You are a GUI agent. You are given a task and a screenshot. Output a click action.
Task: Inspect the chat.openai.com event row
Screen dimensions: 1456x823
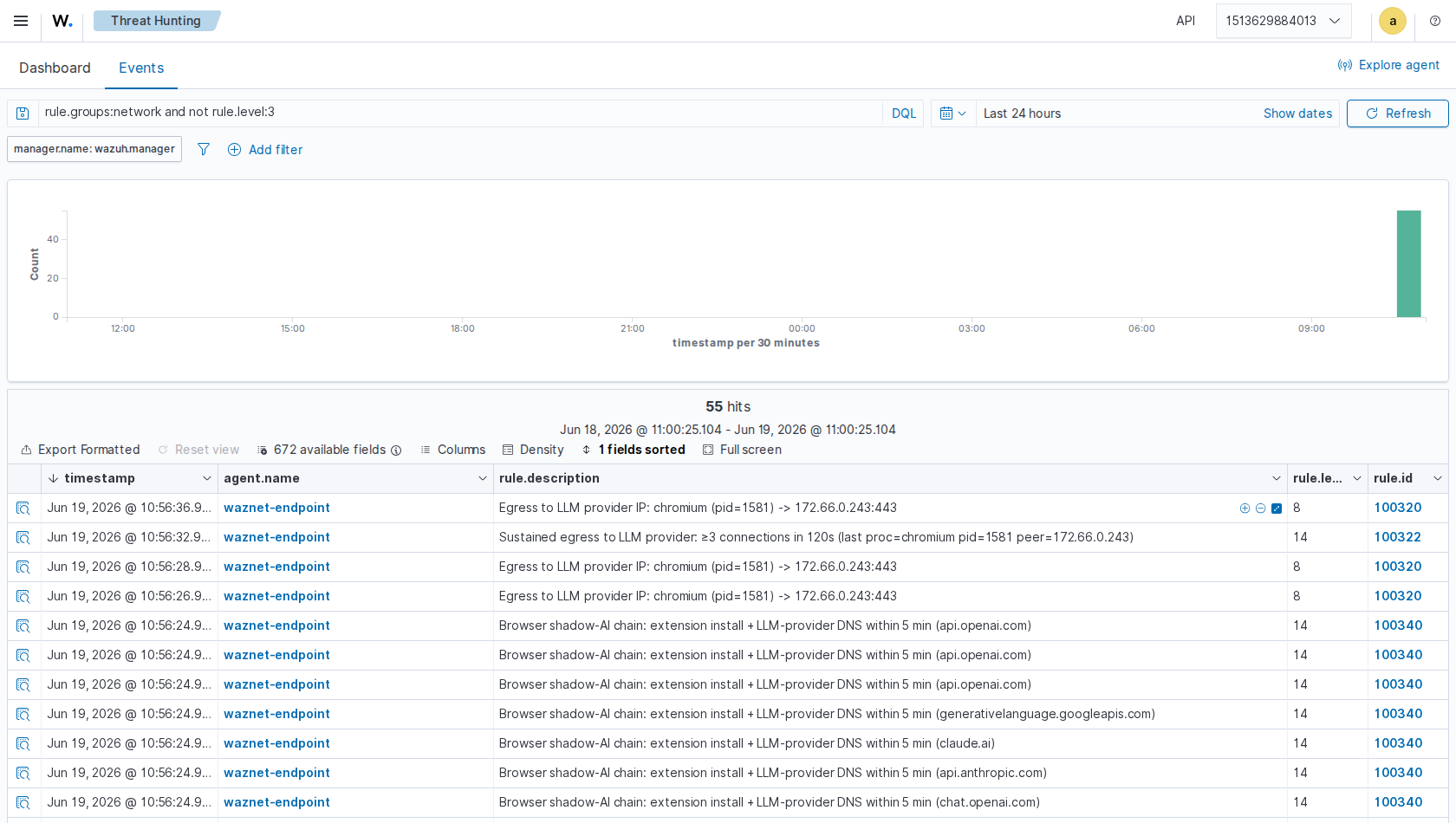click(x=23, y=803)
